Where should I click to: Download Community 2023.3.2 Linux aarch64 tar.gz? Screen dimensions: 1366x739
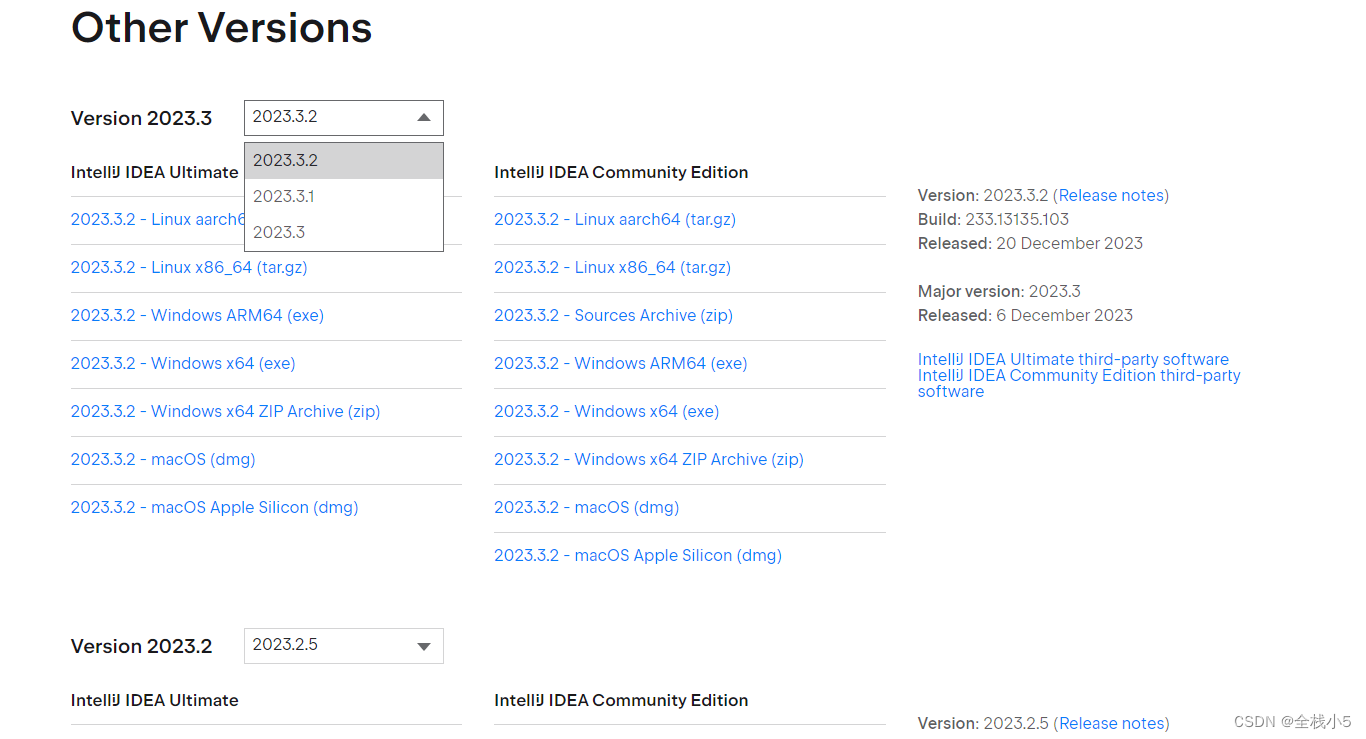[x=615, y=220]
